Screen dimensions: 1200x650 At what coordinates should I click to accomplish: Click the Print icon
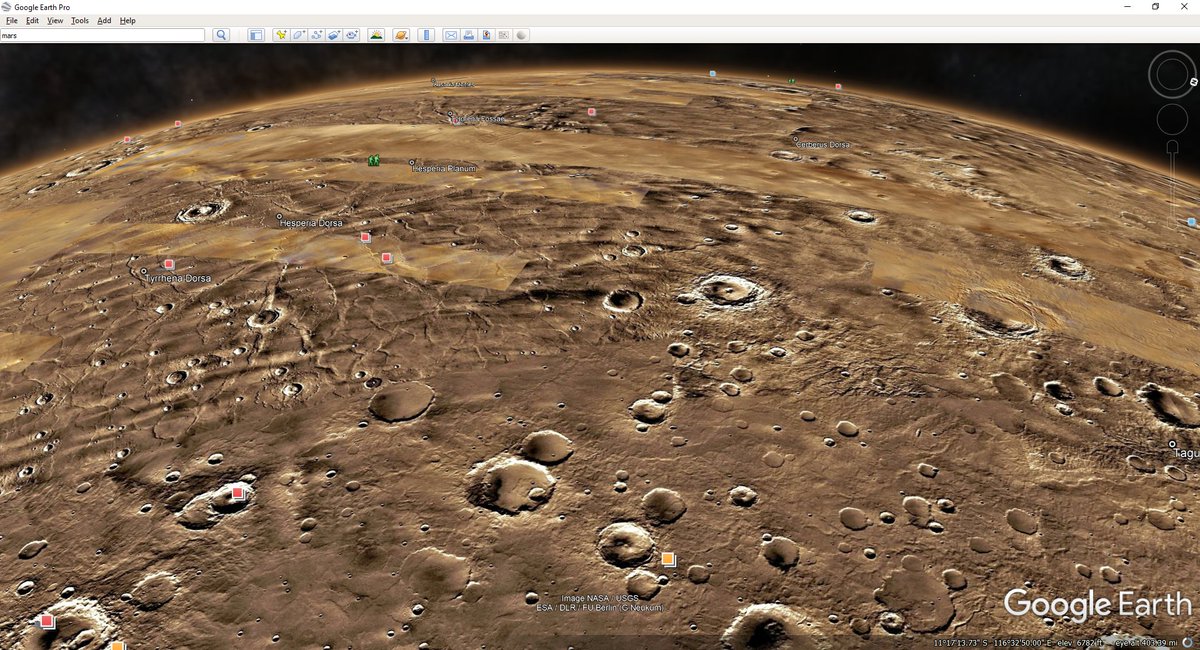pos(468,35)
